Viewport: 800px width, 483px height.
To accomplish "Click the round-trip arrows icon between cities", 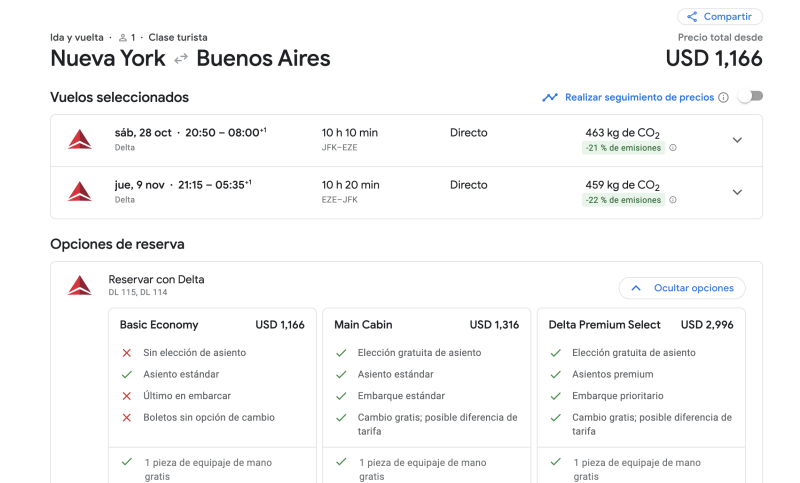I will (181, 60).
